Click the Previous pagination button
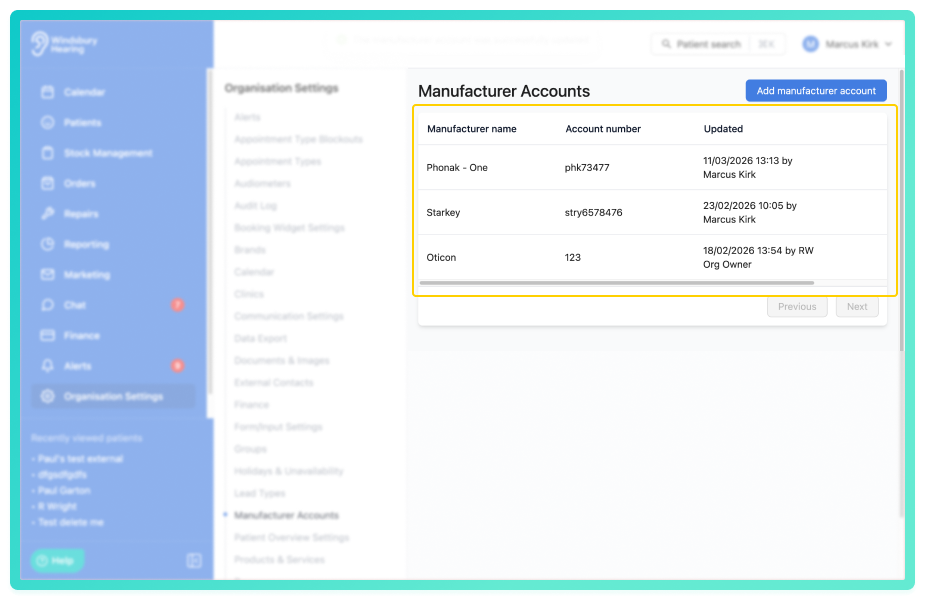The image size is (925, 600). pos(797,307)
